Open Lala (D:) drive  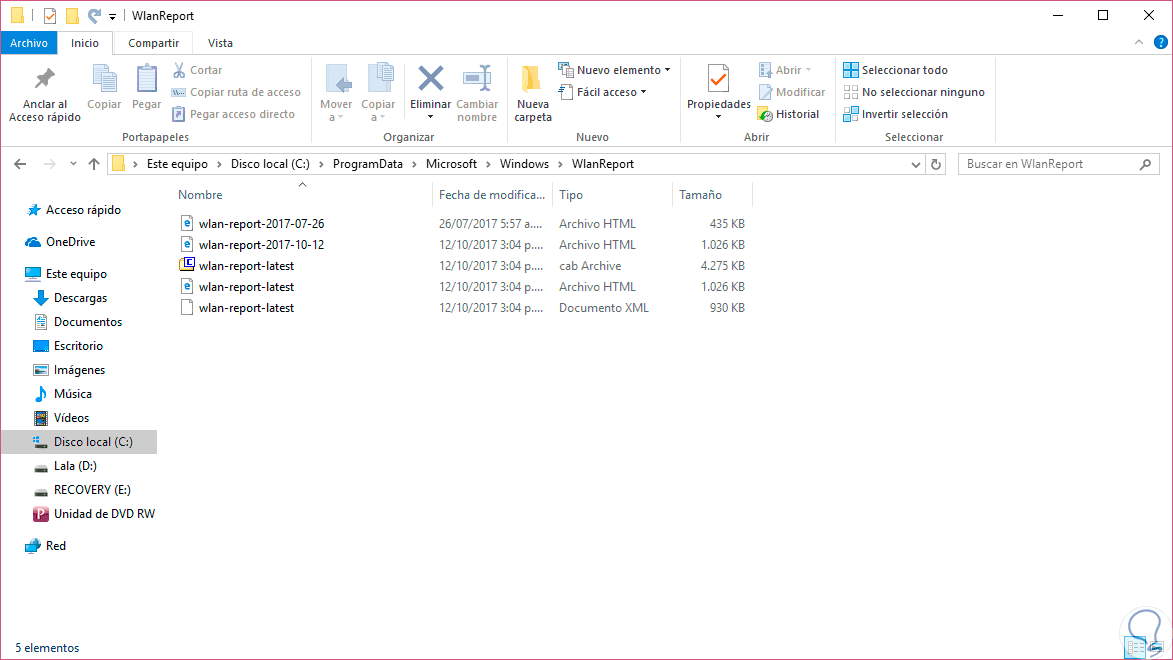coord(75,465)
